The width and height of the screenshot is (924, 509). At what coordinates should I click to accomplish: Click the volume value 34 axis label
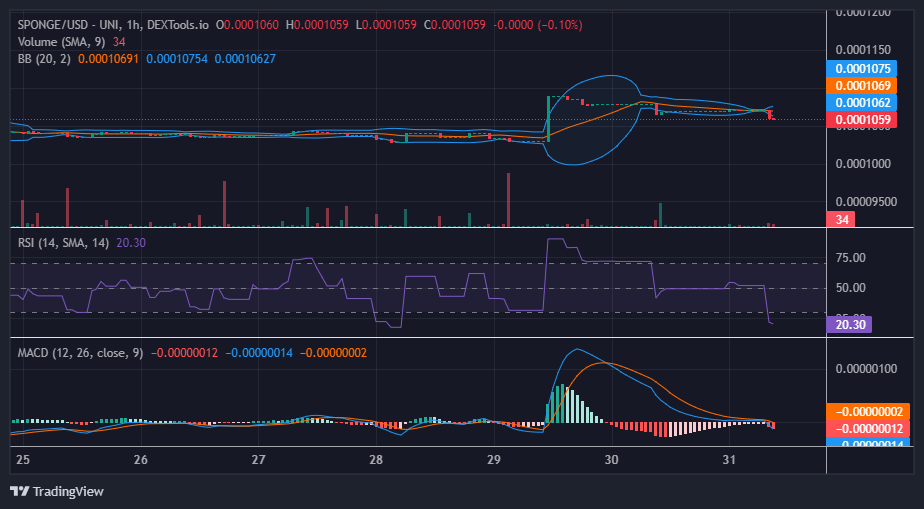tap(841, 220)
